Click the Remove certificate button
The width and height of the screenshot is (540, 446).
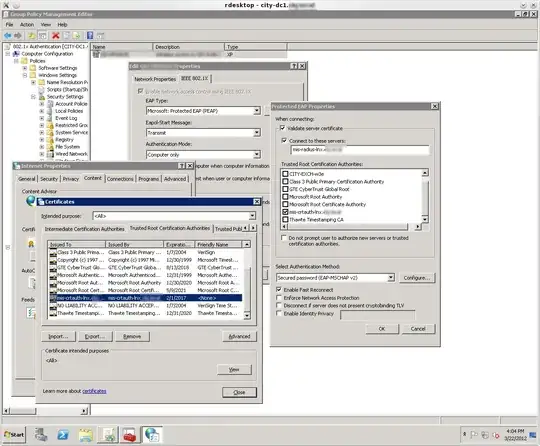click(132, 336)
